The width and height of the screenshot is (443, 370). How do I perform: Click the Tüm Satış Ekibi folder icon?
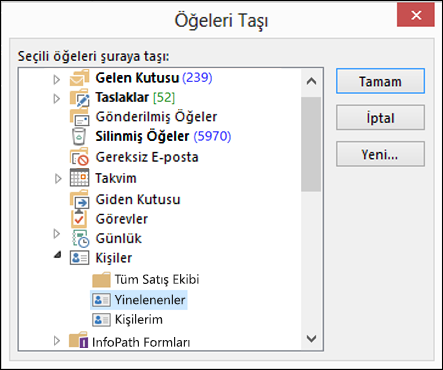[x=101, y=280]
